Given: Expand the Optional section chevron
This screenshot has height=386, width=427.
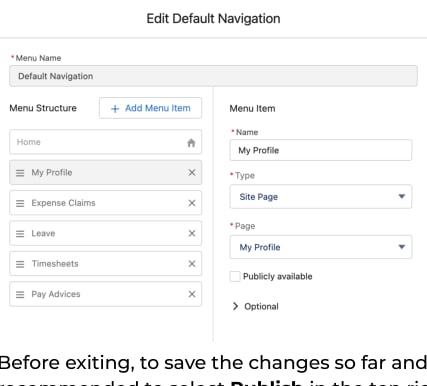Looking at the screenshot, I should (x=235, y=306).
